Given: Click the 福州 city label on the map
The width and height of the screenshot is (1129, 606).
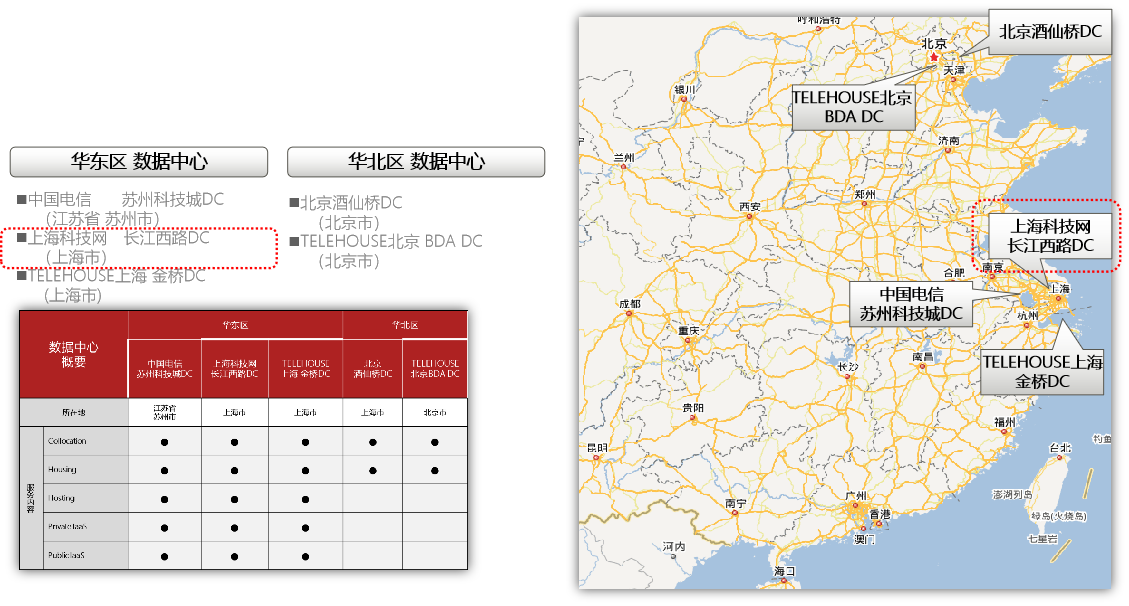Looking at the screenshot, I should pos(1004,422).
